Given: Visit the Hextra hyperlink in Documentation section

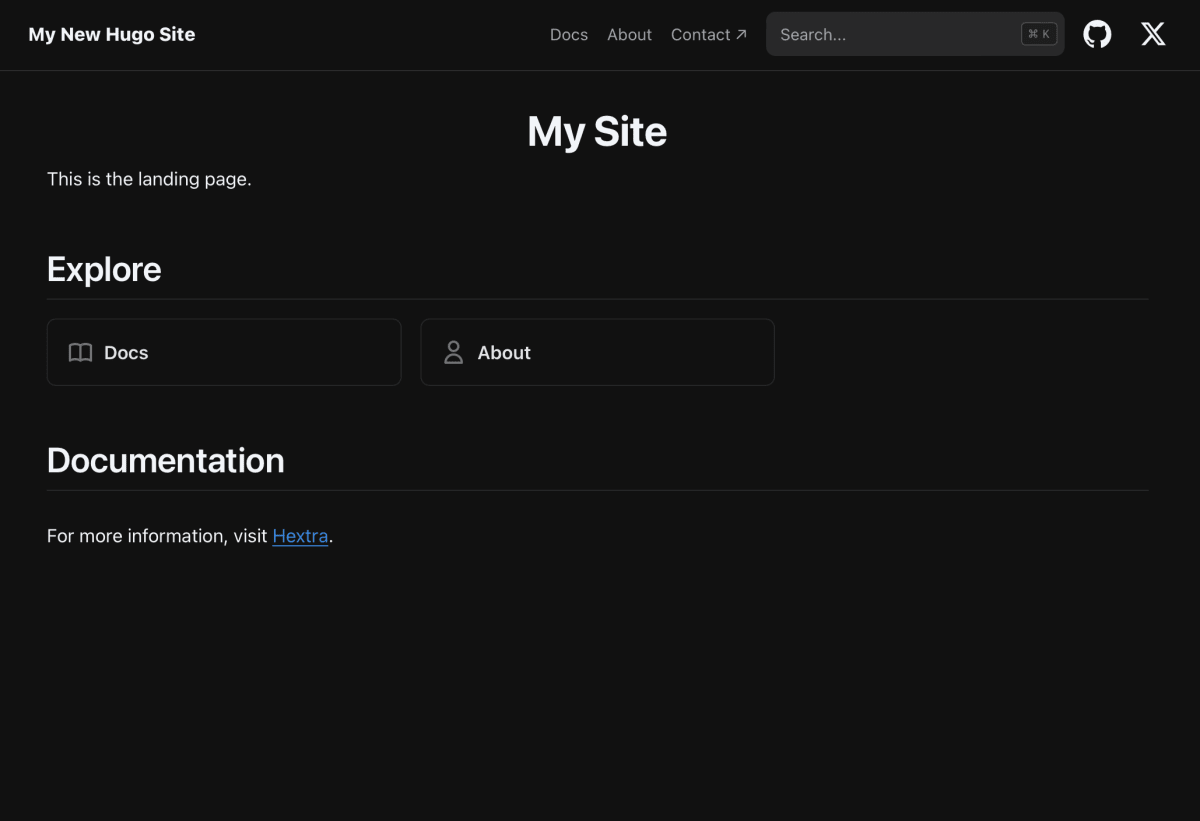Looking at the screenshot, I should (x=300, y=536).
